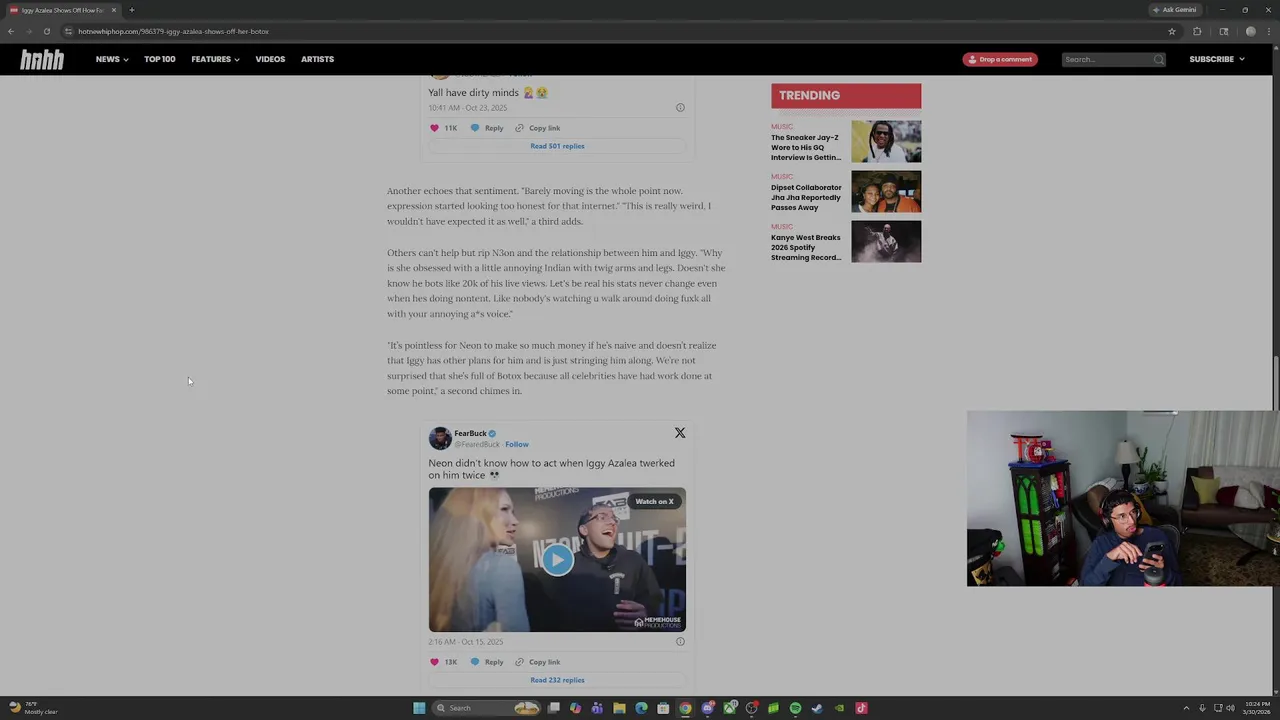Viewport: 1280px width, 720px height.
Task: Read 232 replies link
Action: [x=557, y=680]
